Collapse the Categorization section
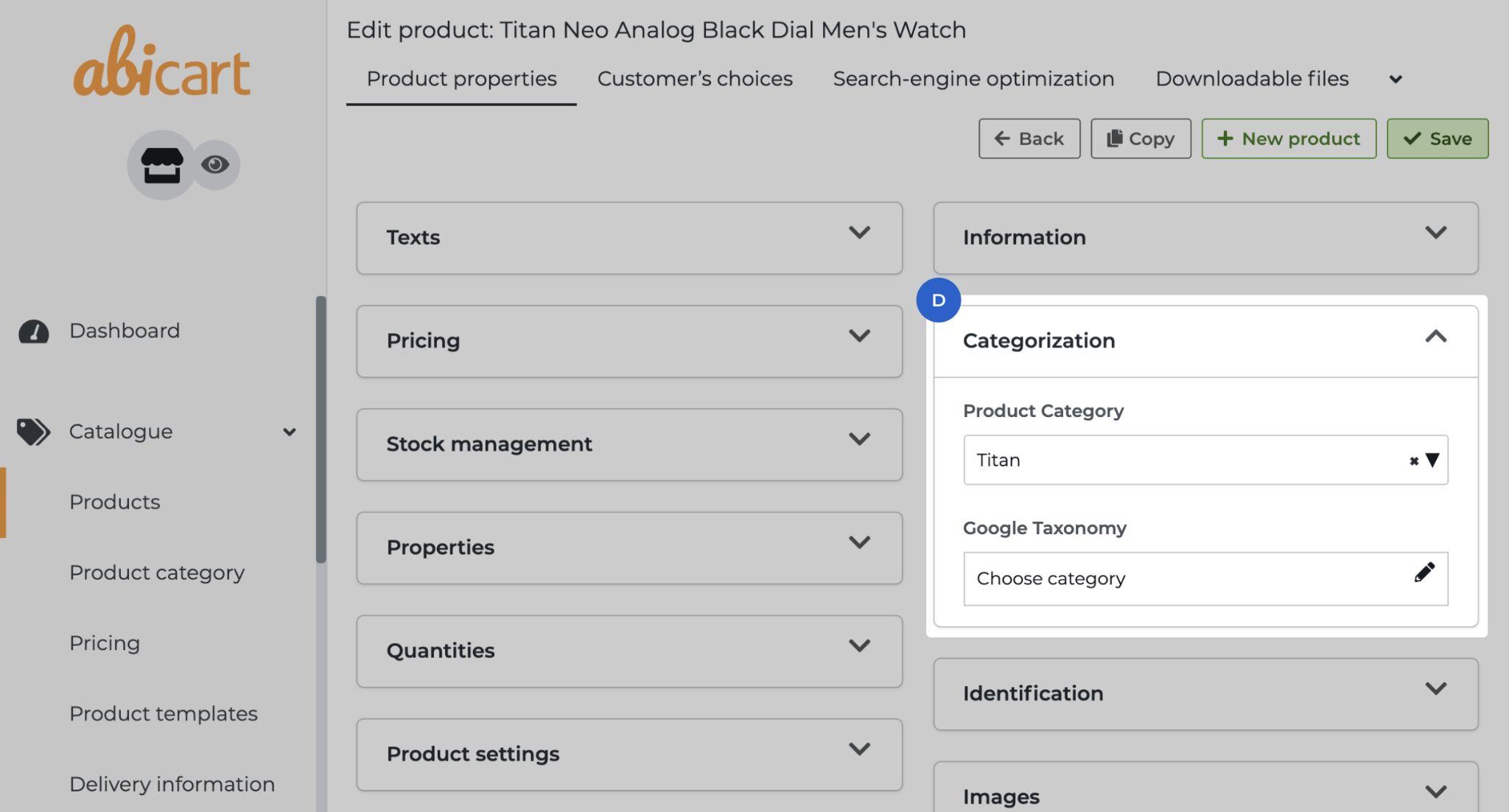 point(1435,337)
